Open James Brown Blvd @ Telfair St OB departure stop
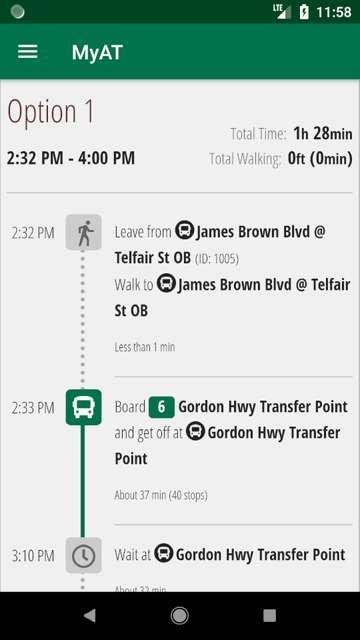The image size is (360, 640). (x=220, y=245)
